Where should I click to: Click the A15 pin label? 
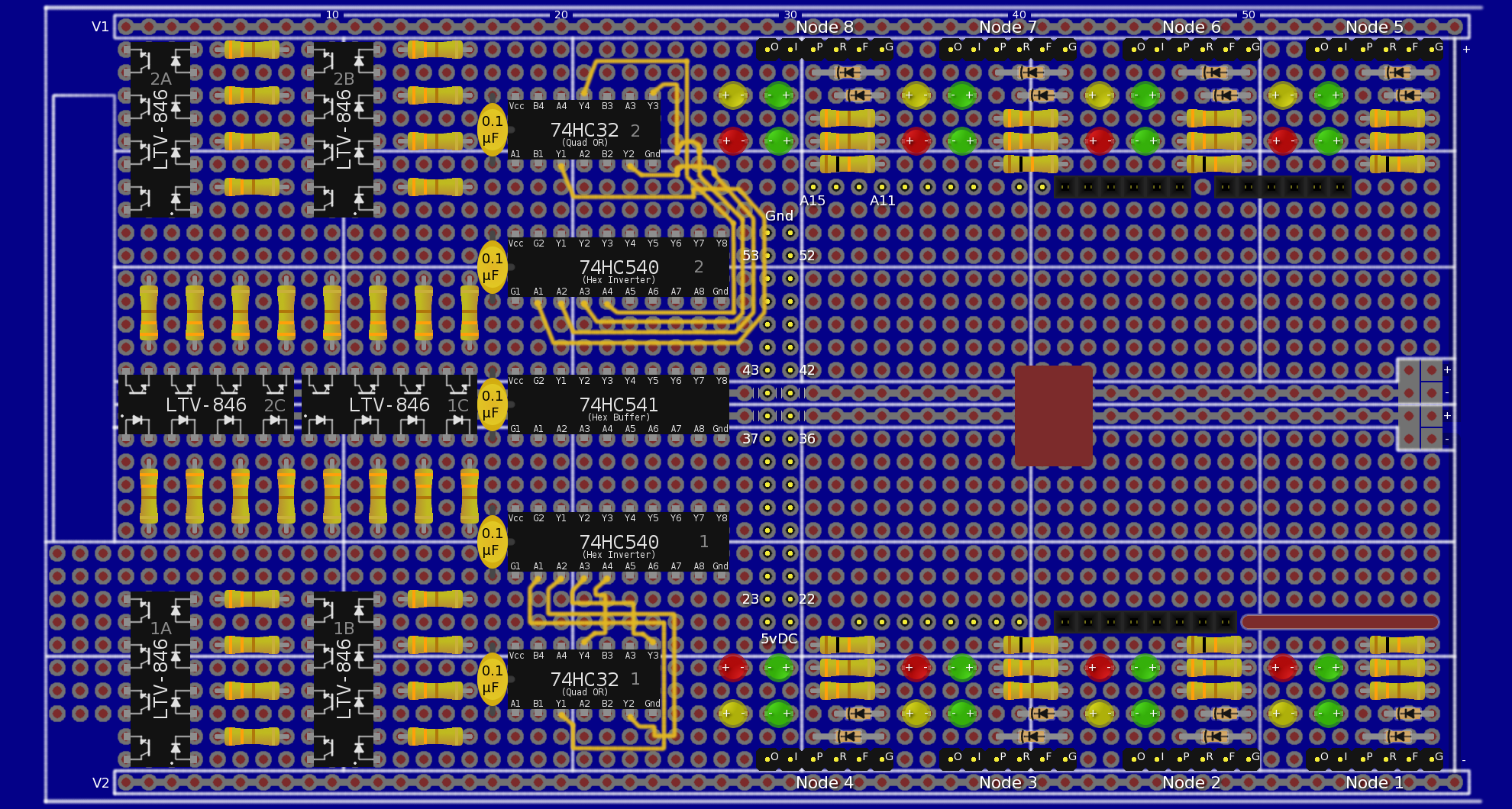tap(813, 201)
